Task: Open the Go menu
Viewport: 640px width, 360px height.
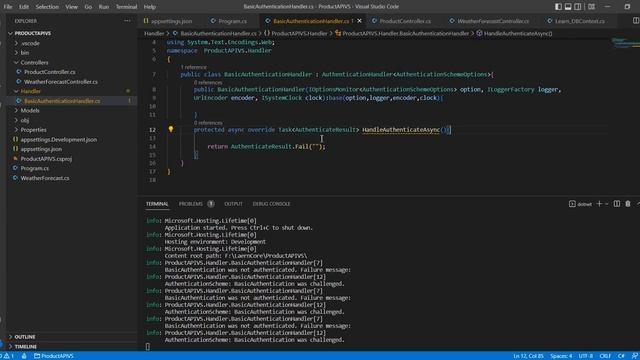Action: pos(88,7)
